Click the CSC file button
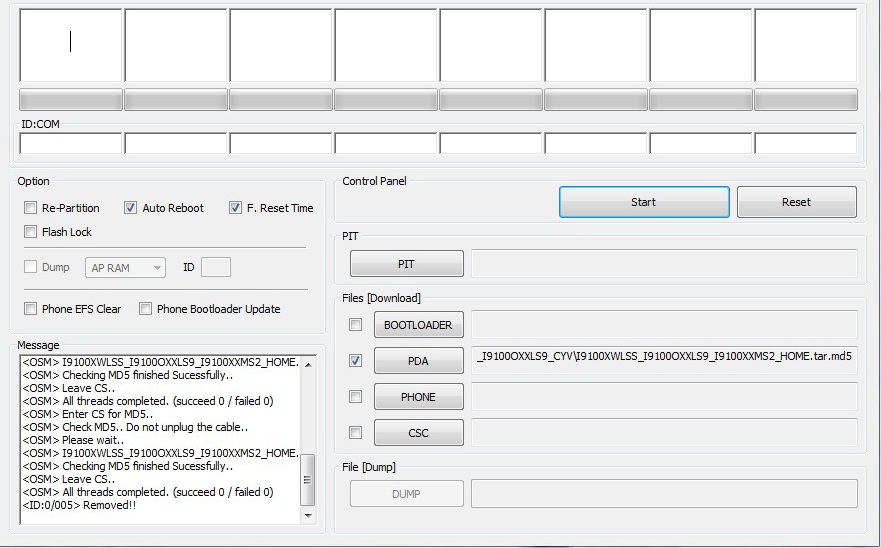This screenshot has width=881, height=548. coord(419,433)
